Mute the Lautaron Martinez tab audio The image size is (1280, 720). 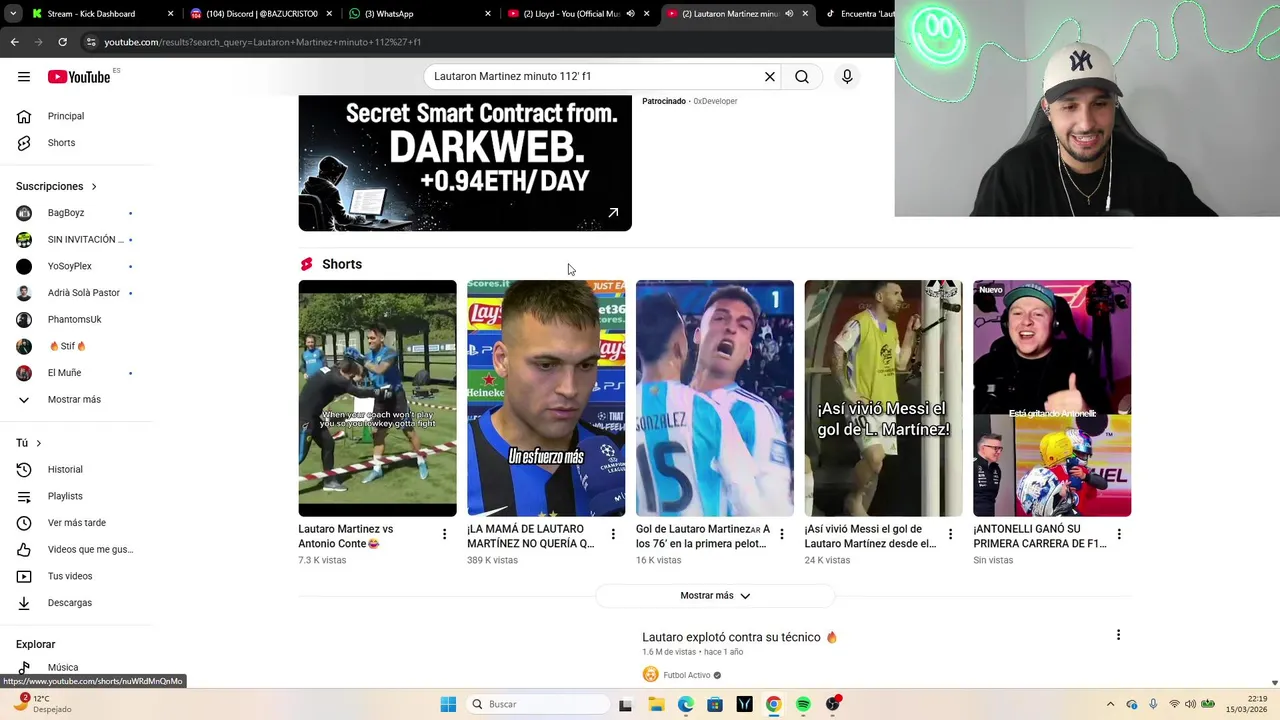[789, 14]
